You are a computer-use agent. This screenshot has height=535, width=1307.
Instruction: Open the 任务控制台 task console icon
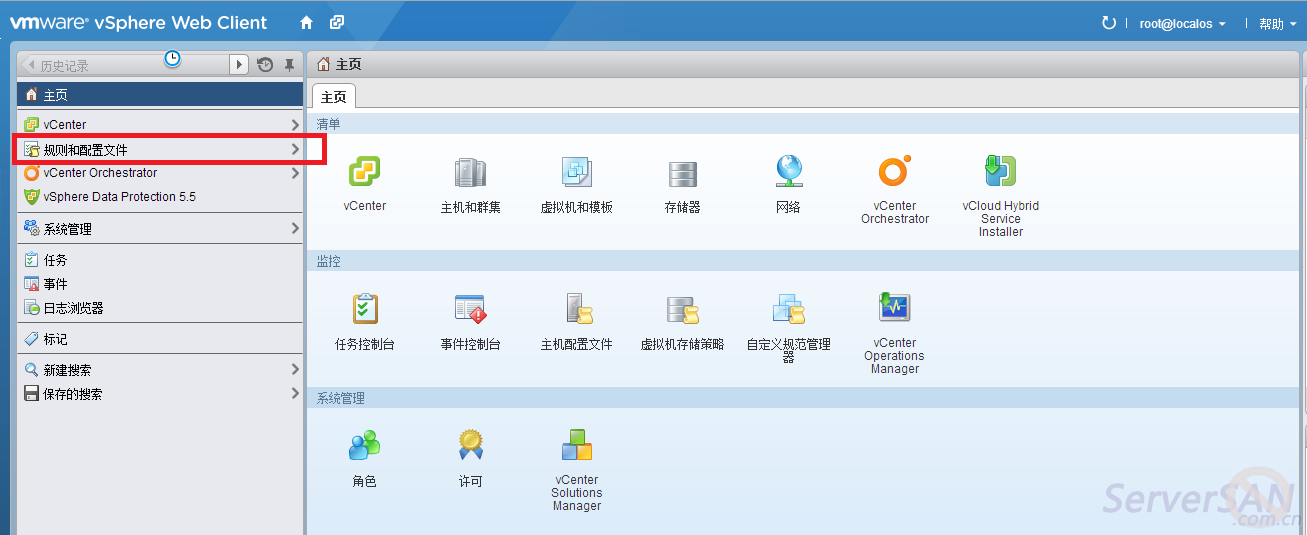click(365, 309)
